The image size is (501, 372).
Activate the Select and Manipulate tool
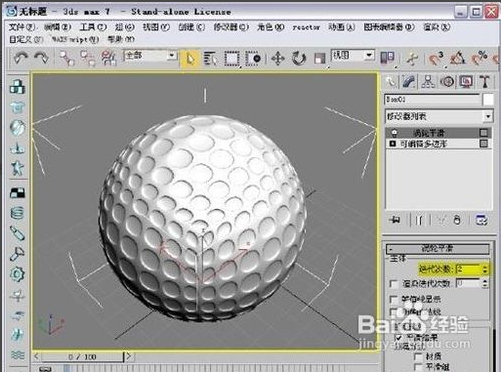point(412,59)
